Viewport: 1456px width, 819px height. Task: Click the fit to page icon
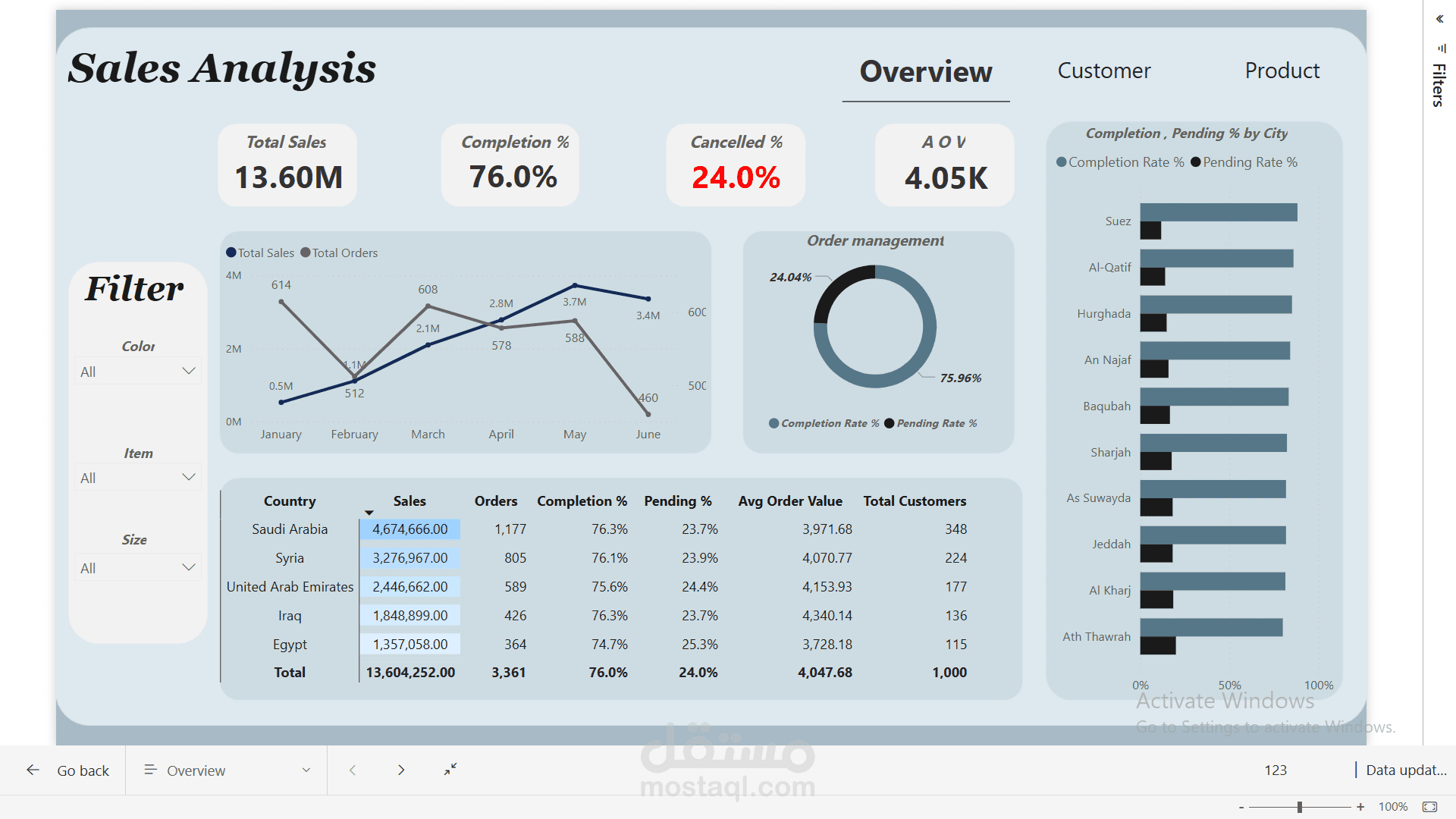point(1429,807)
